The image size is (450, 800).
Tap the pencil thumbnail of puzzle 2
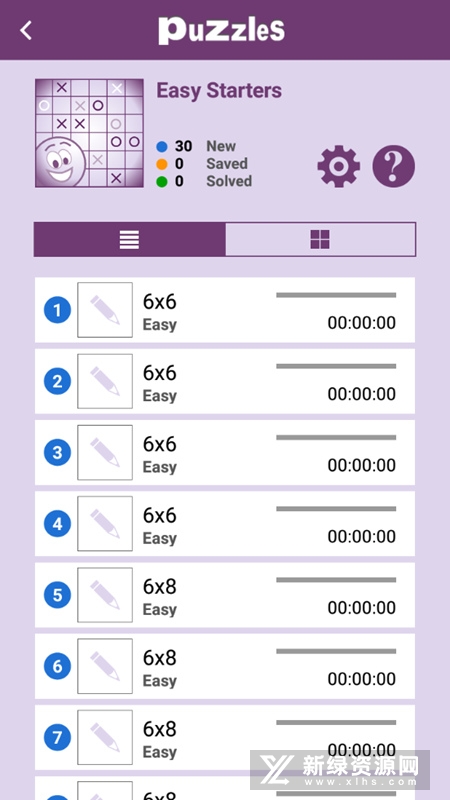click(105, 381)
